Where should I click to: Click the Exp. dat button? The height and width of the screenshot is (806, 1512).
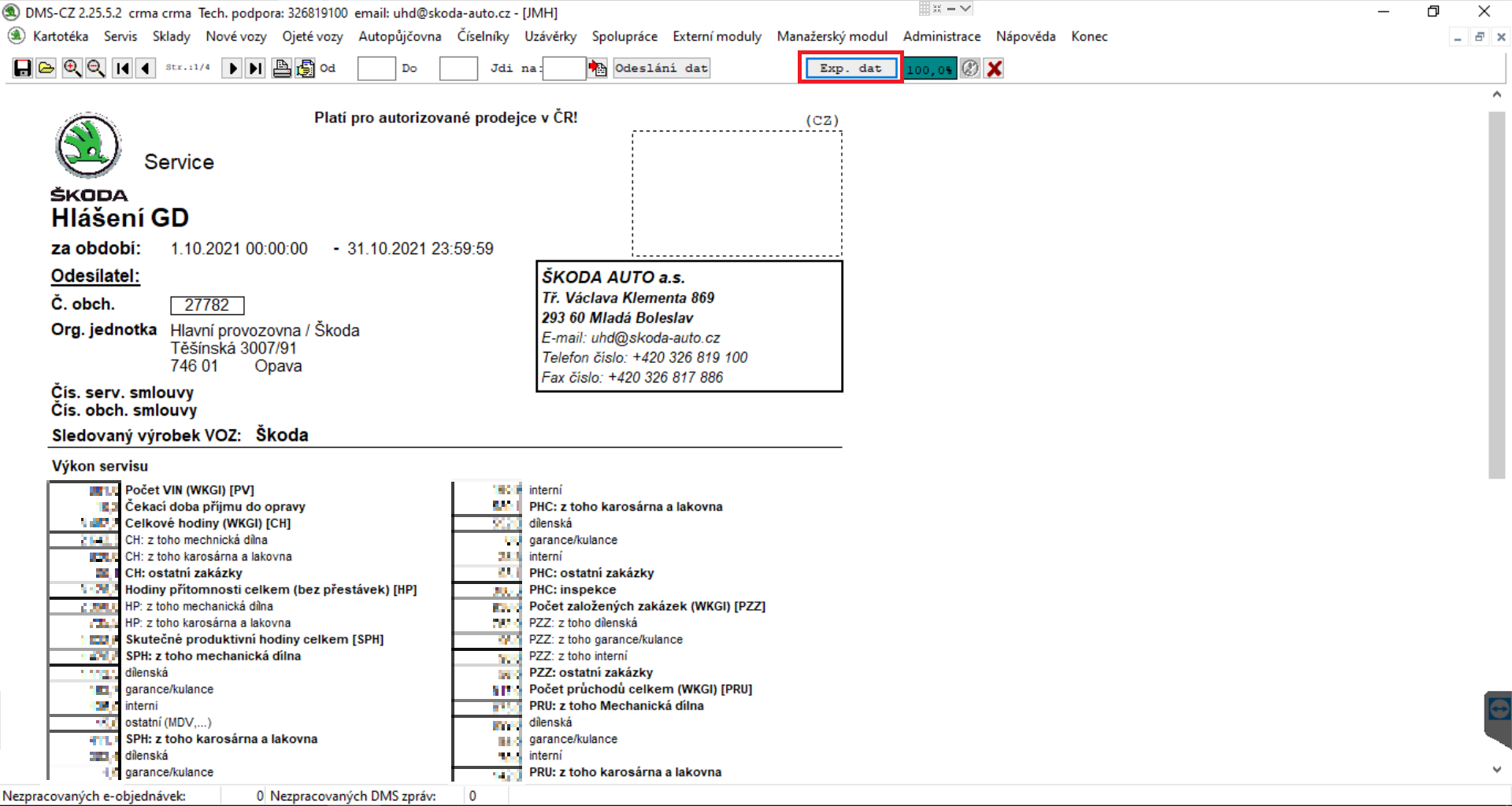(x=850, y=68)
